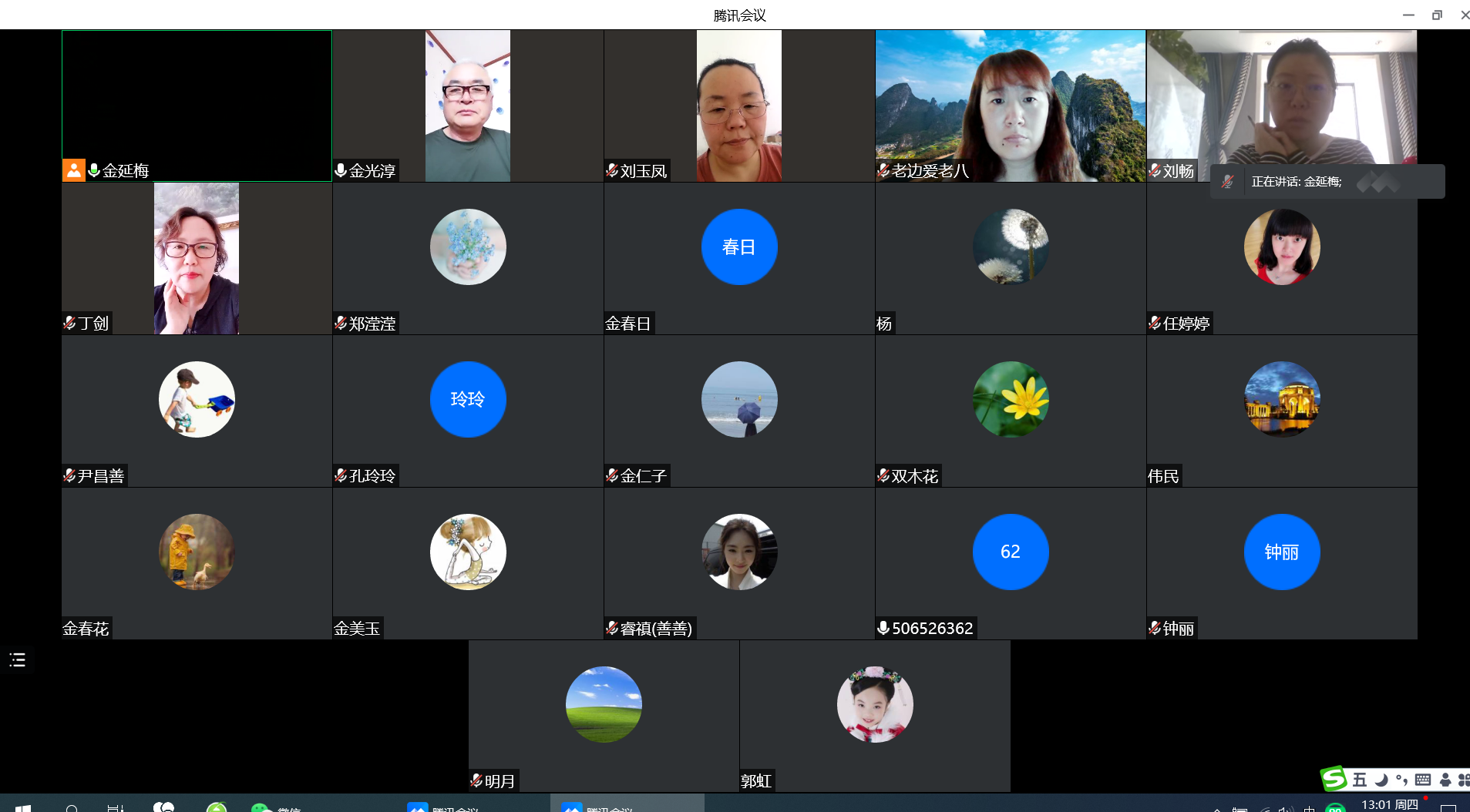1470x812 pixels.
Task: Click the microphone icon next to 金光淳
Action: click(341, 170)
